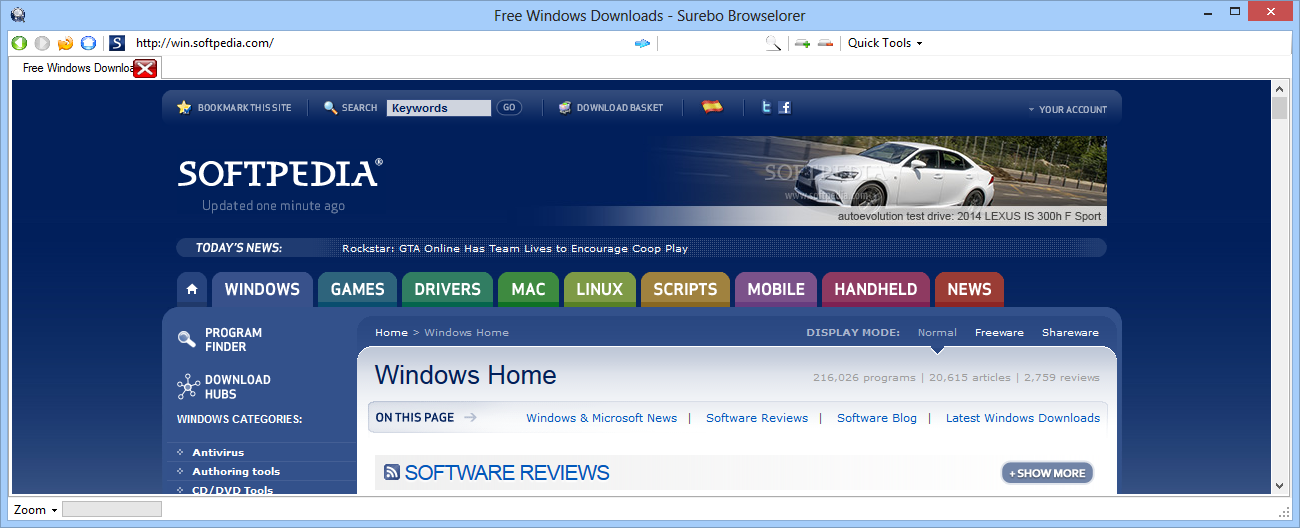The height and width of the screenshot is (528, 1300).
Task: Click the Program Finder magnifier icon
Action: coord(187,339)
